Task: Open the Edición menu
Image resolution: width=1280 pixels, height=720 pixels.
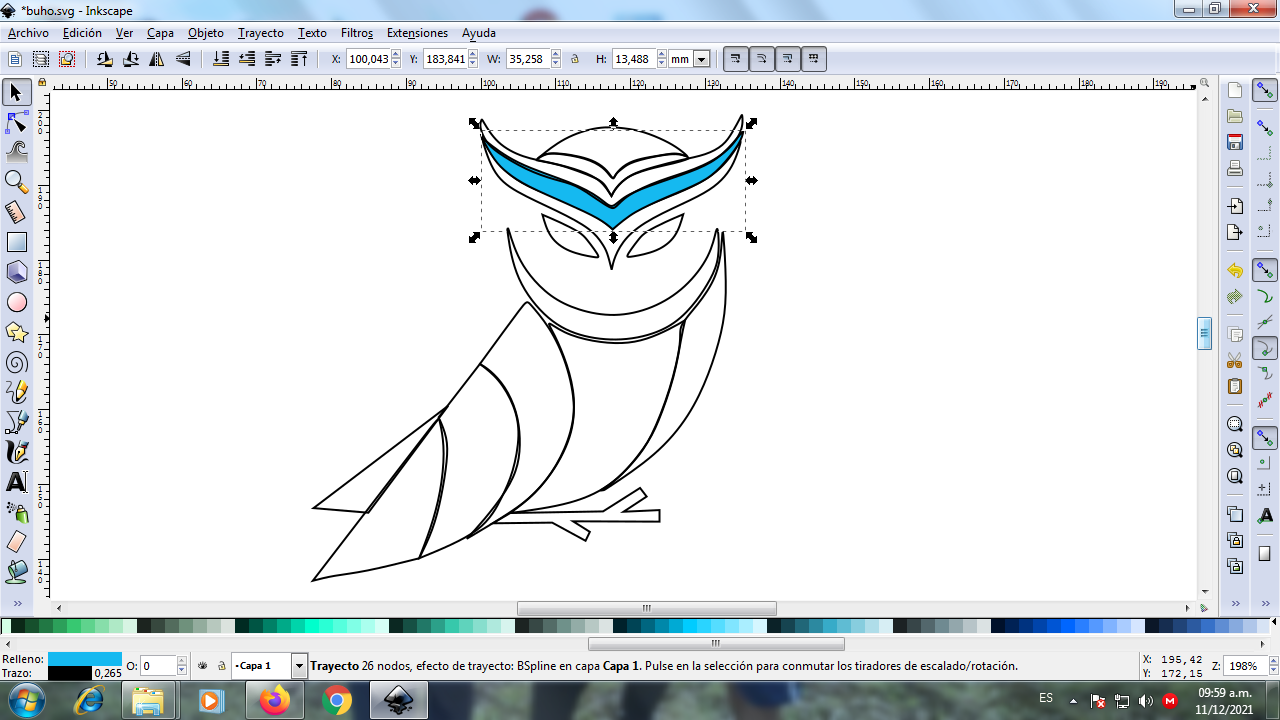Action: tap(82, 33)
